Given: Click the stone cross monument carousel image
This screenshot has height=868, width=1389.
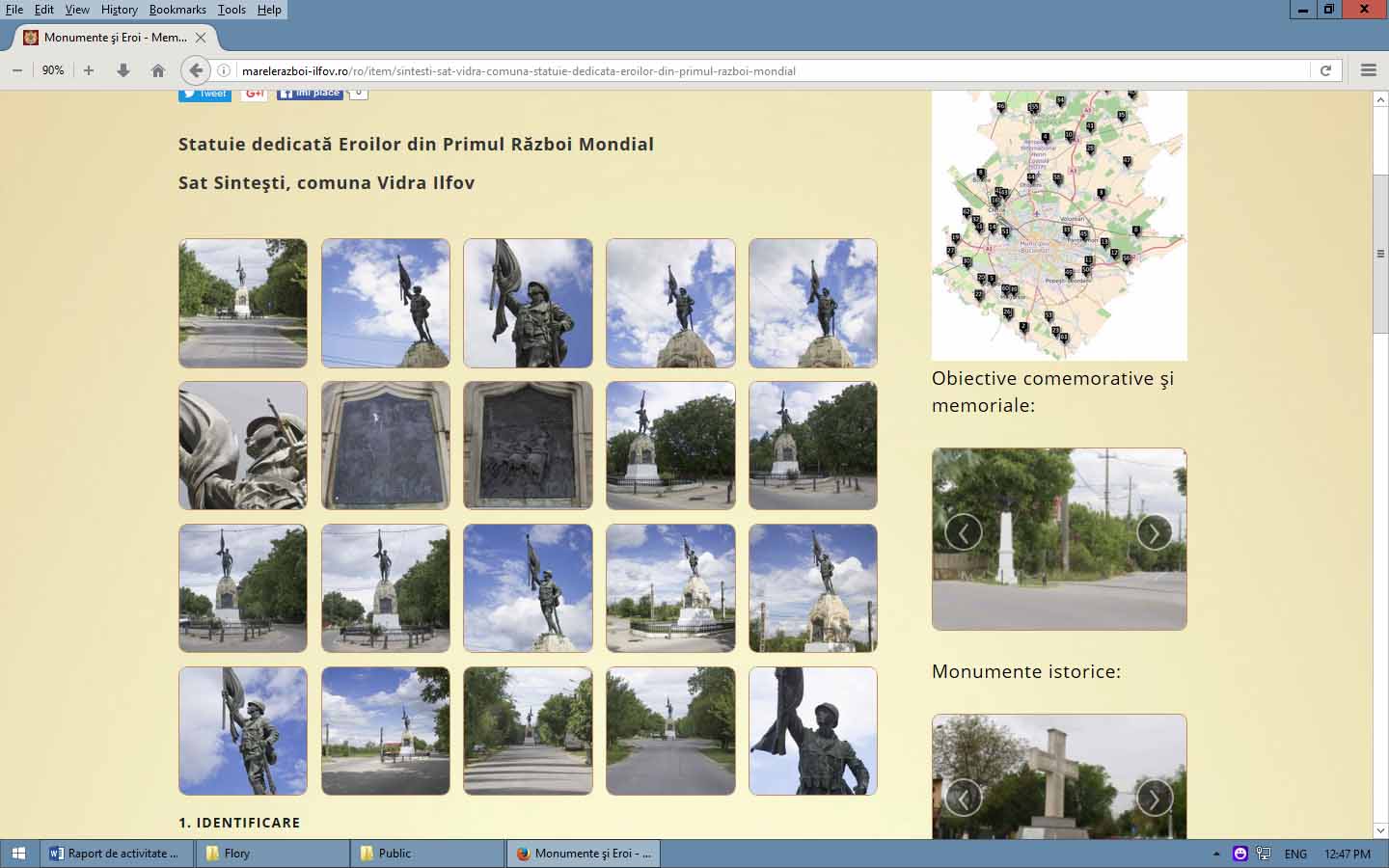Looking at the screenshot, I should [x=1059, y=776].
